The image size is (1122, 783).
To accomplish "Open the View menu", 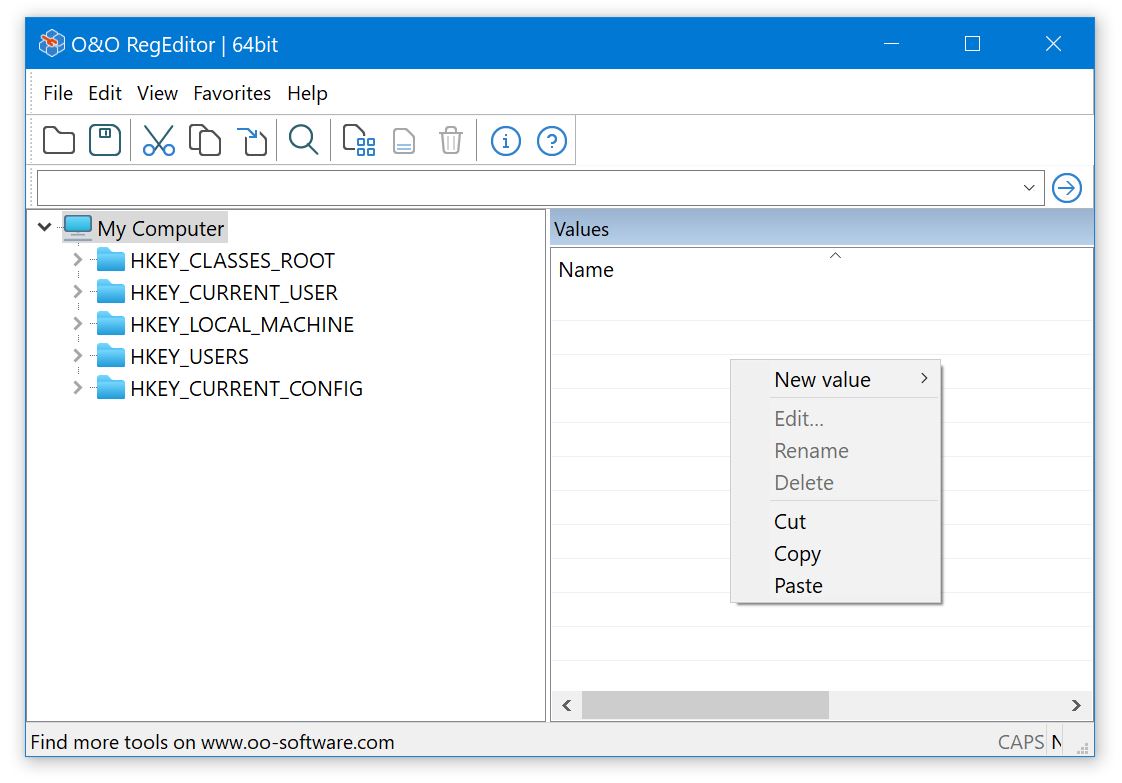I will 157,93.
